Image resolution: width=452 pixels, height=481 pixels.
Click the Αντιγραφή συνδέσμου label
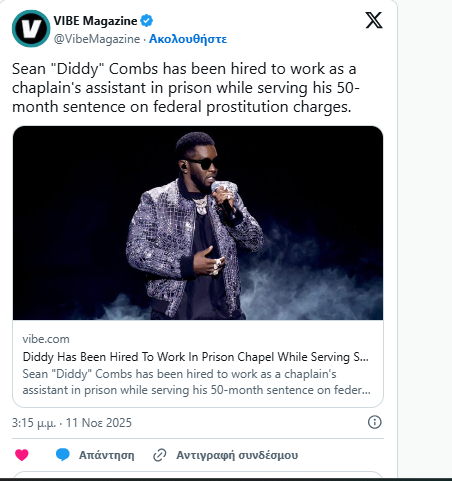tap(237, 455)
